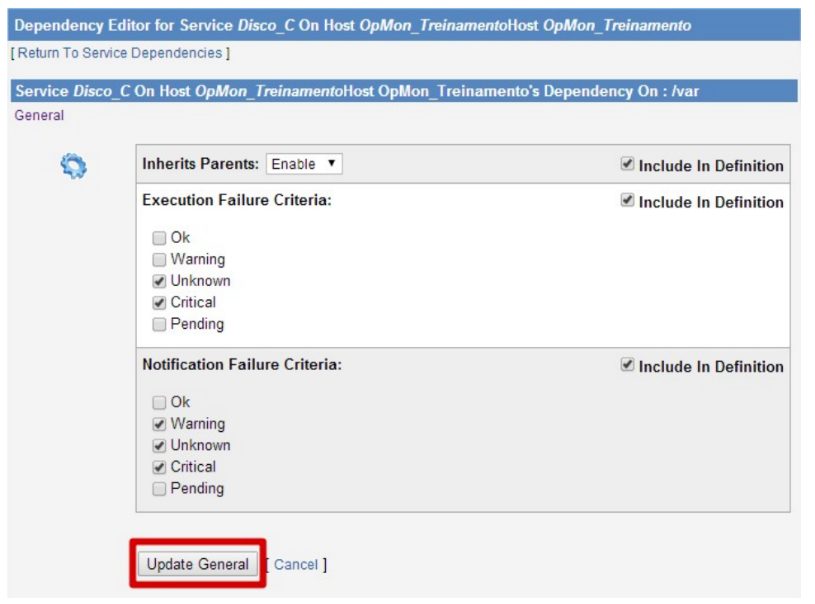This screenshot has width=815, height=604.
Task: Toggle Execution Failure Include In Definition checkbox
Action: 627,201
